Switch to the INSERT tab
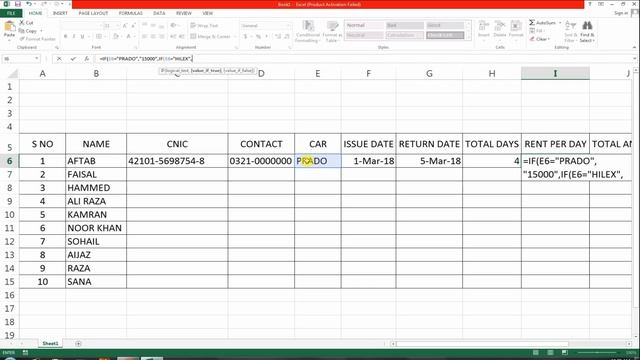640x360 pixels. point(60,13)
